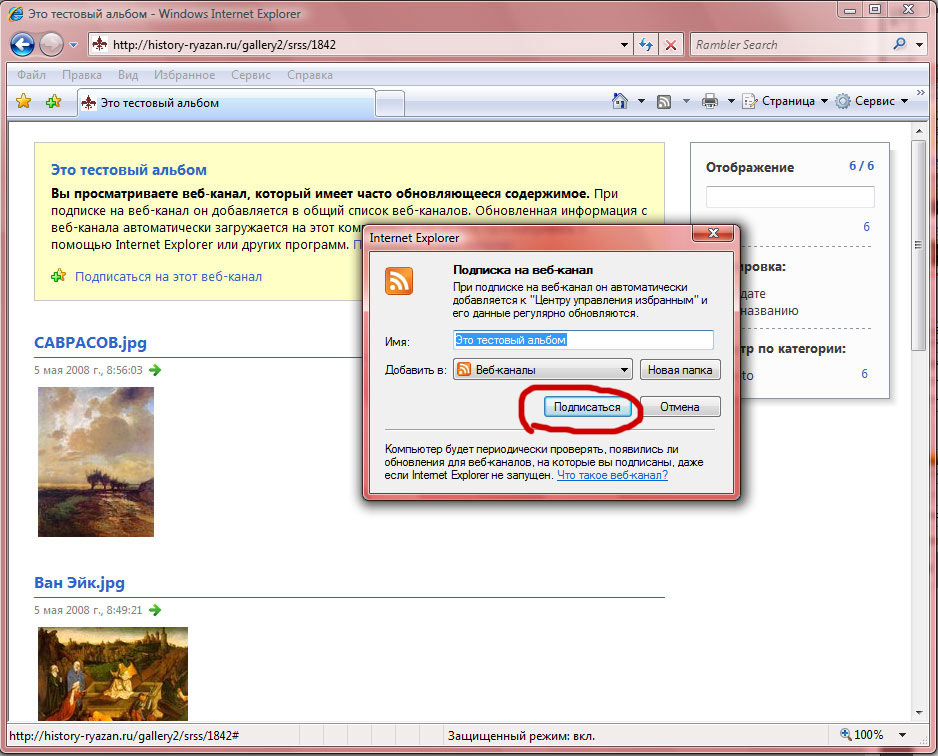Click the address bar URL field

[360, 45]
